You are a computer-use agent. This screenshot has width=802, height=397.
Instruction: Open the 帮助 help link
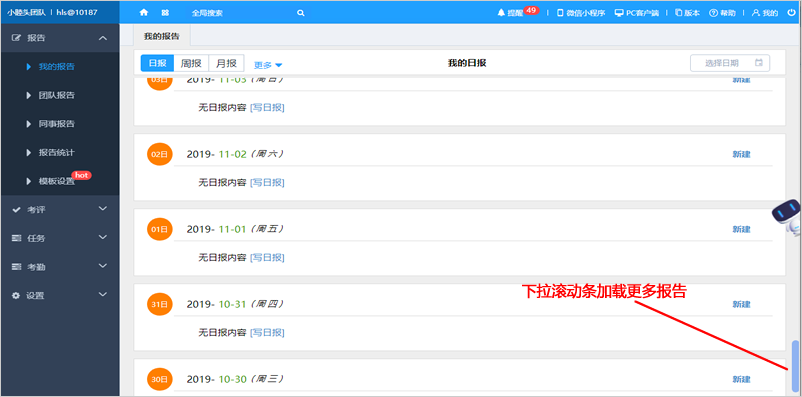(722, 13)
